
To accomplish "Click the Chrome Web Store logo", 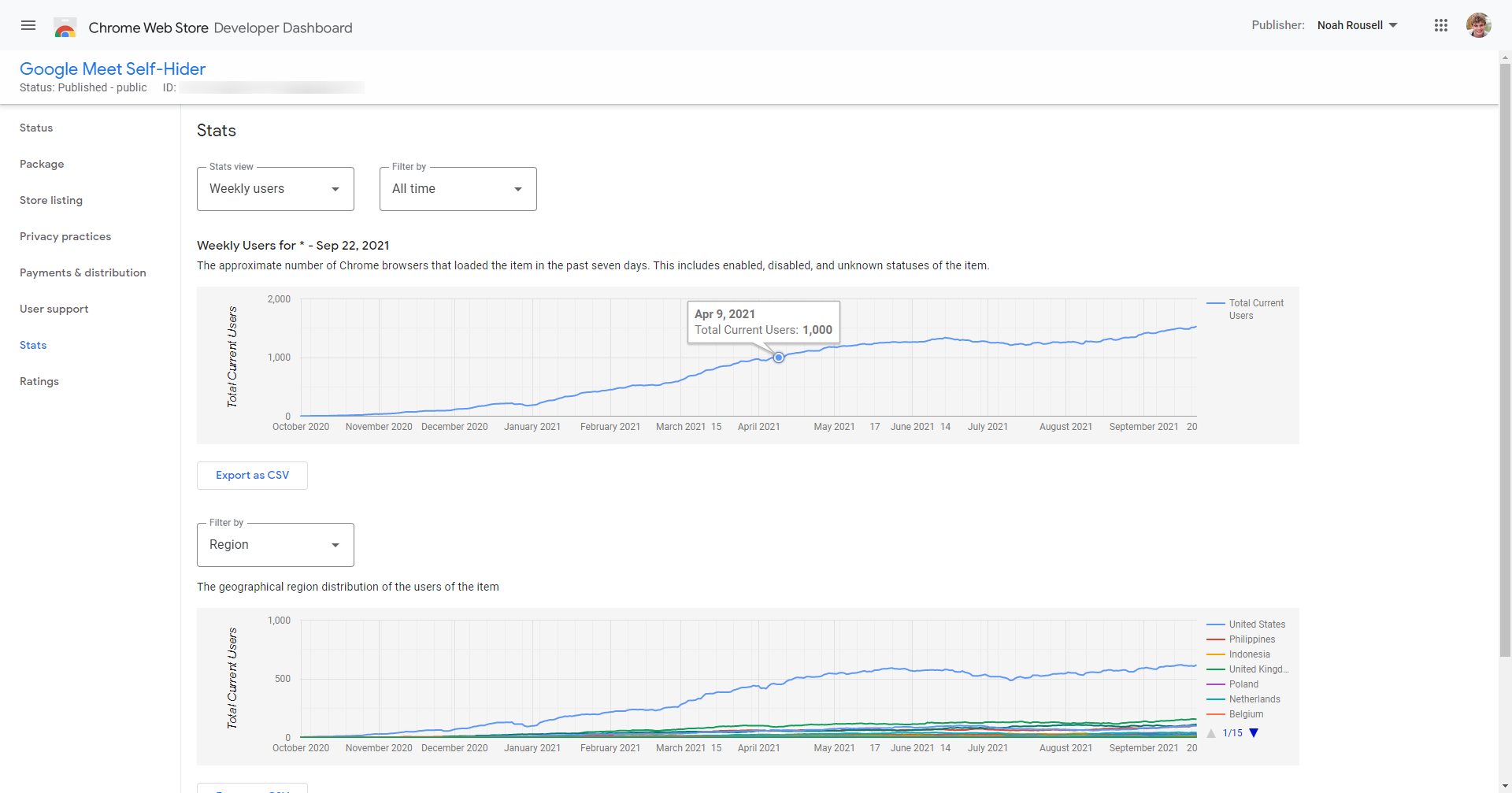I will point(65,28).
